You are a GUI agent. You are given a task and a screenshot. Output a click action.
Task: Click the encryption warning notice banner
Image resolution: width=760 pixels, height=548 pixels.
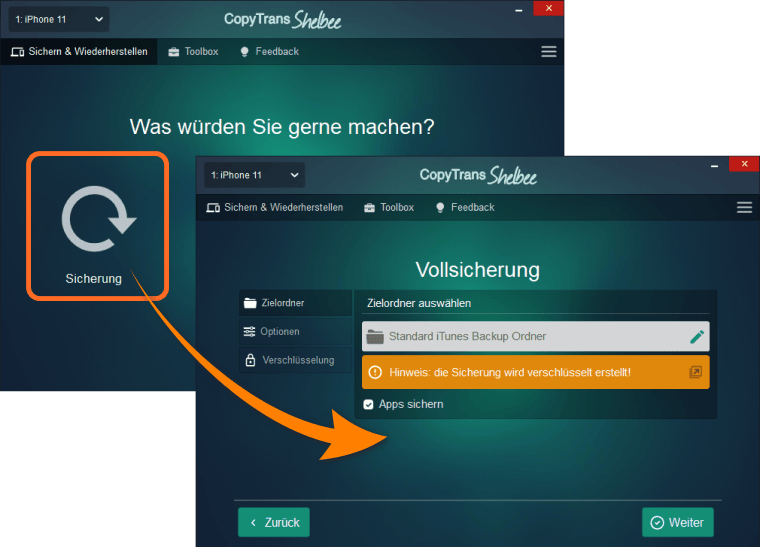536,372
